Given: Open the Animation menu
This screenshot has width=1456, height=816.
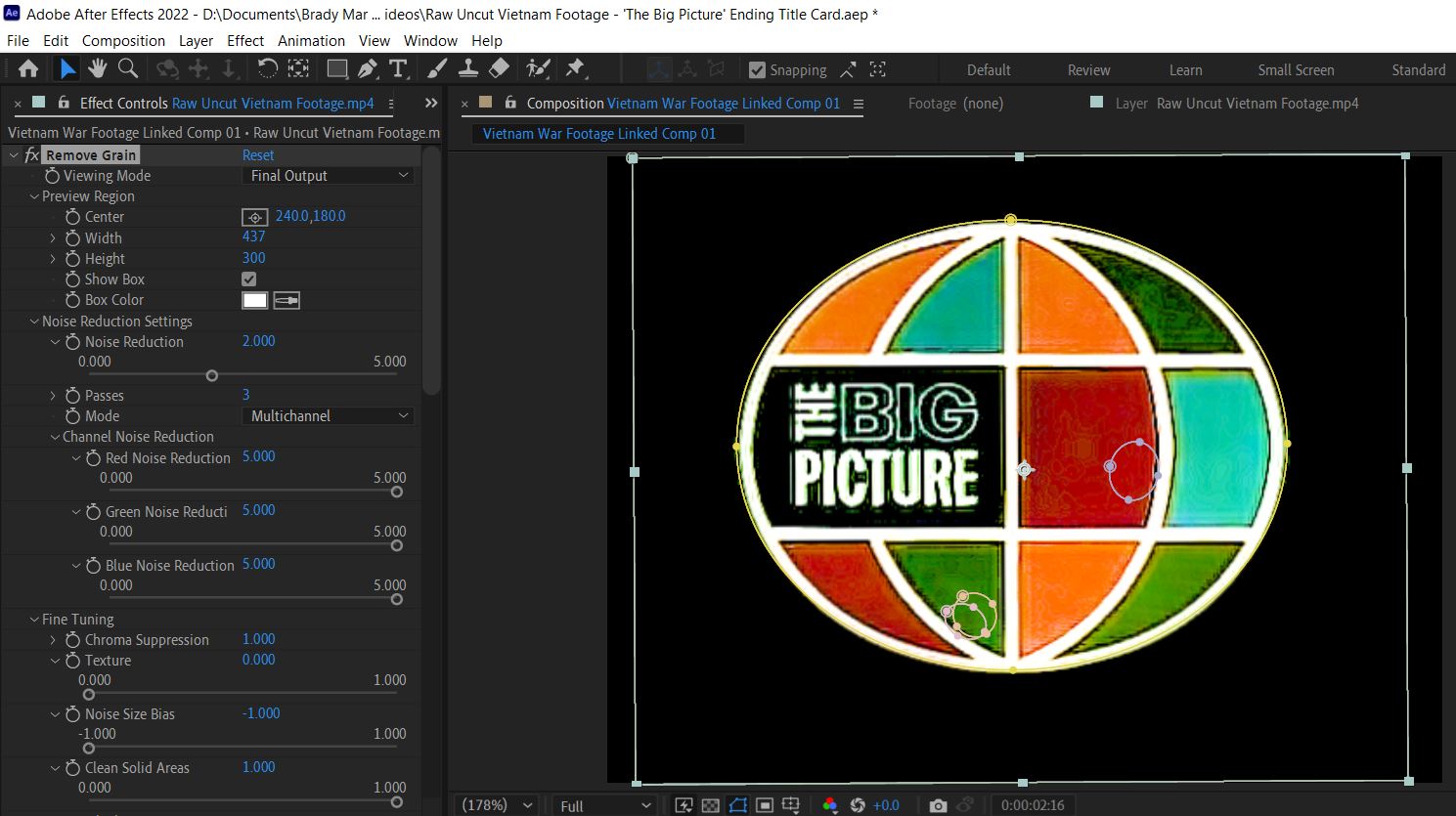Looking at the screenshot, I should (x=311, y=41).
